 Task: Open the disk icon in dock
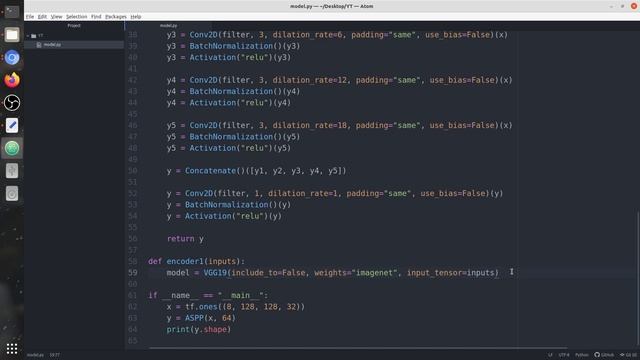click(x=12, y=193)
